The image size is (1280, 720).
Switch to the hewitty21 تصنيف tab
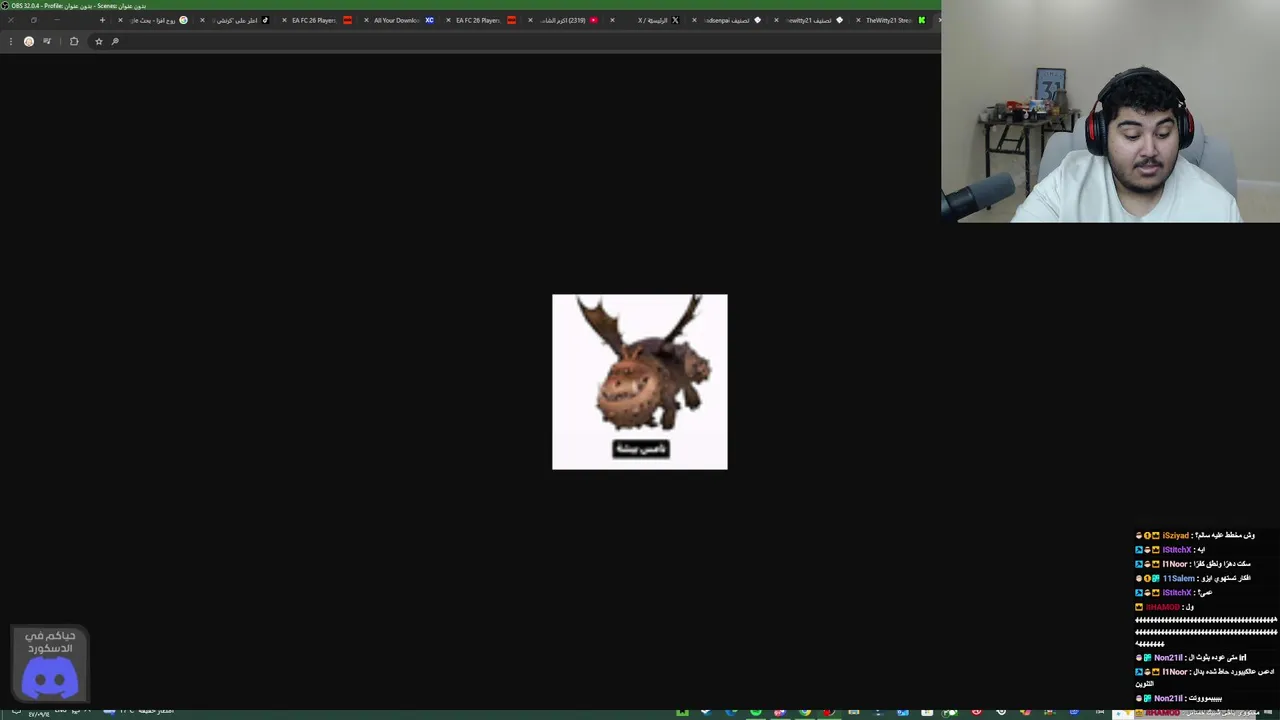click(x=811, y=20)
